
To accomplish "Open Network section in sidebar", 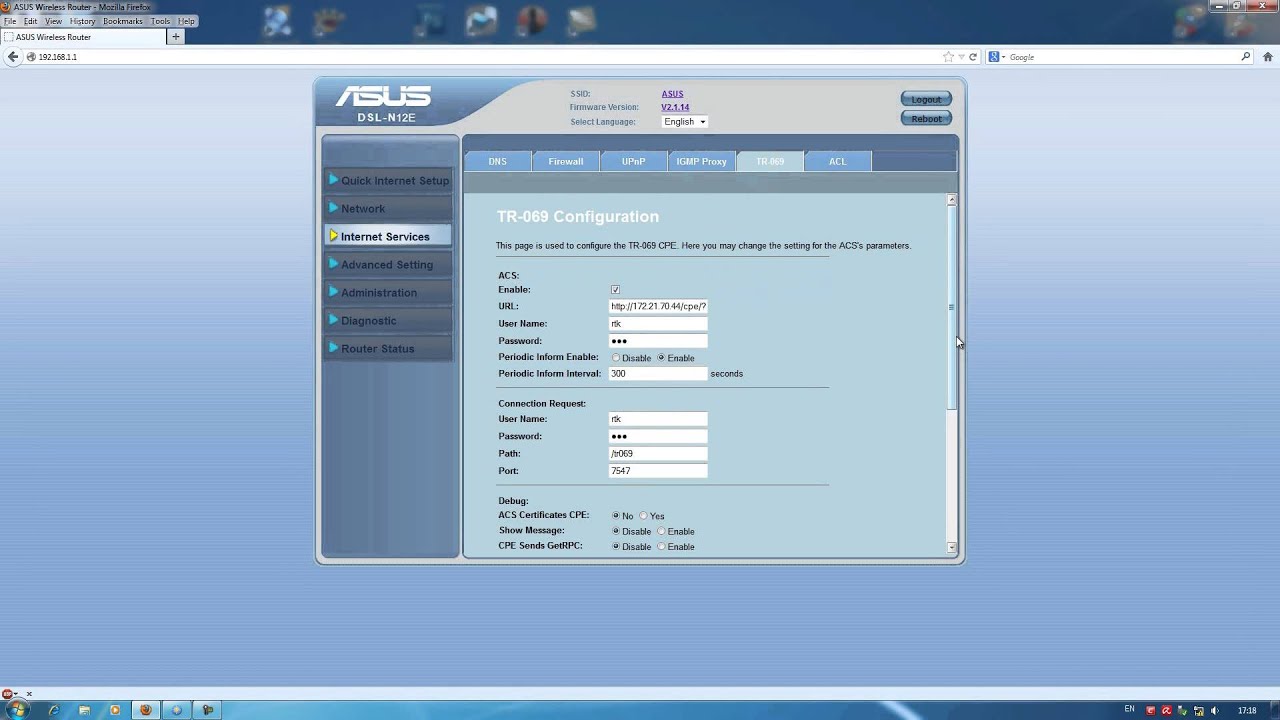I will pyautogui.click(x=388, y=209).
